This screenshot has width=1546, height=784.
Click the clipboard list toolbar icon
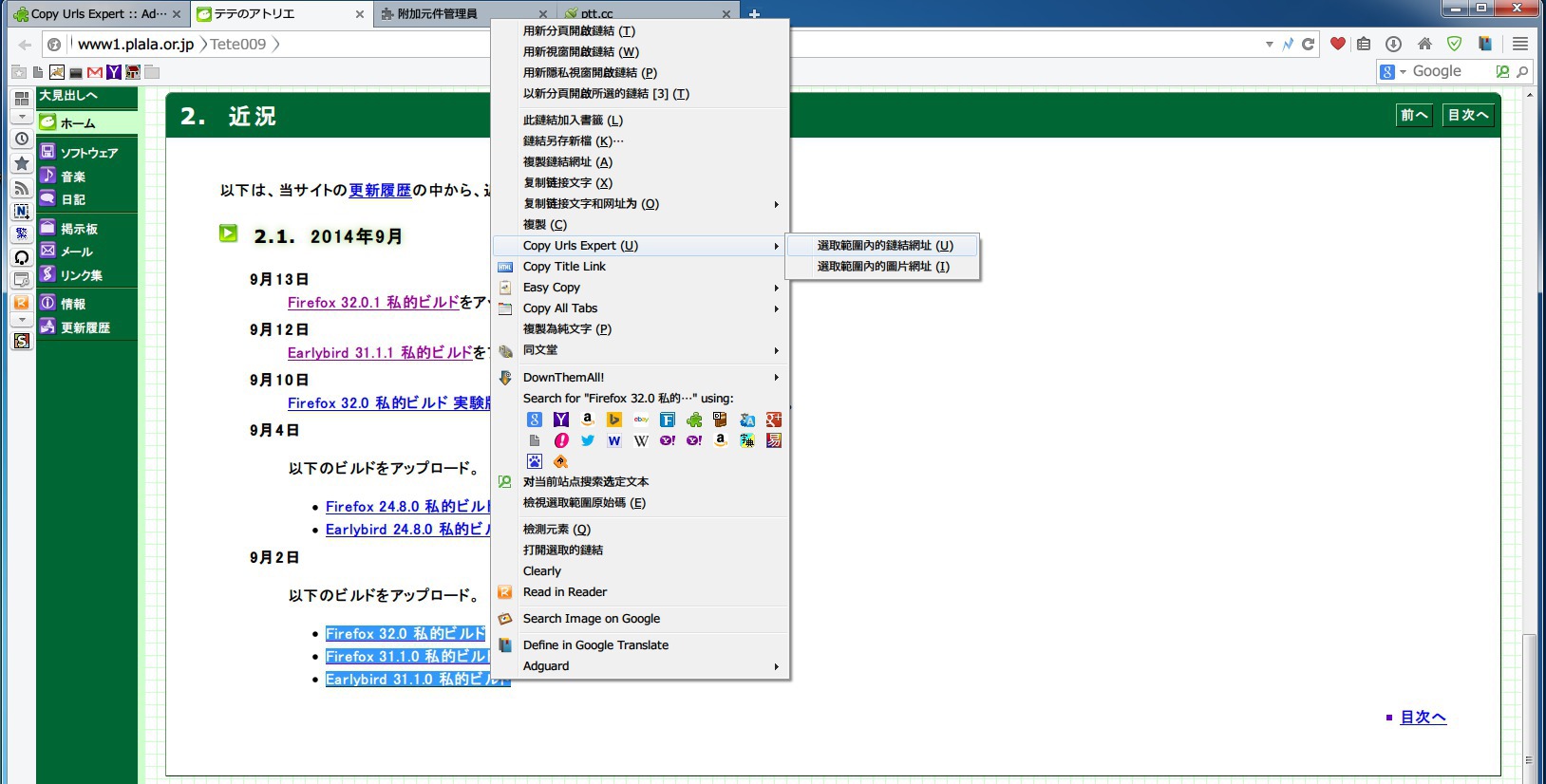[x=1364, y=44]
